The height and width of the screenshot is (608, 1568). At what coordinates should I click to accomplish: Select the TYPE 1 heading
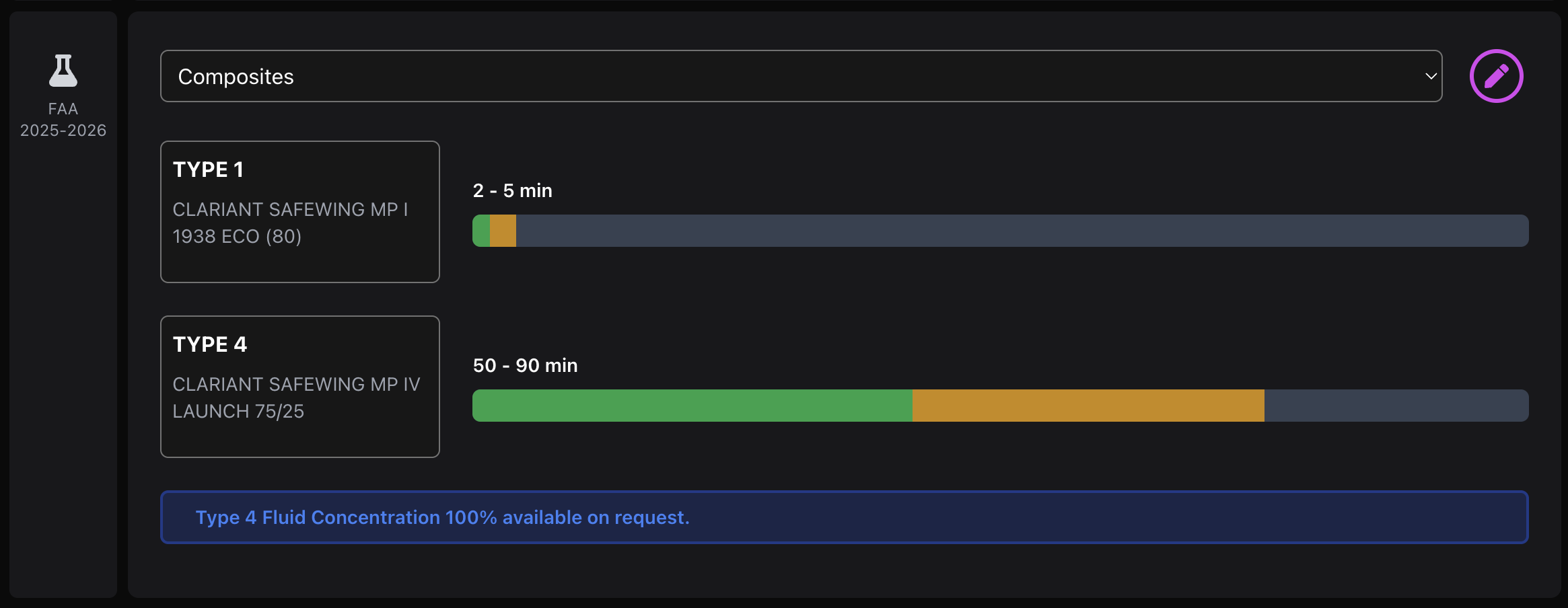point(208,169)
